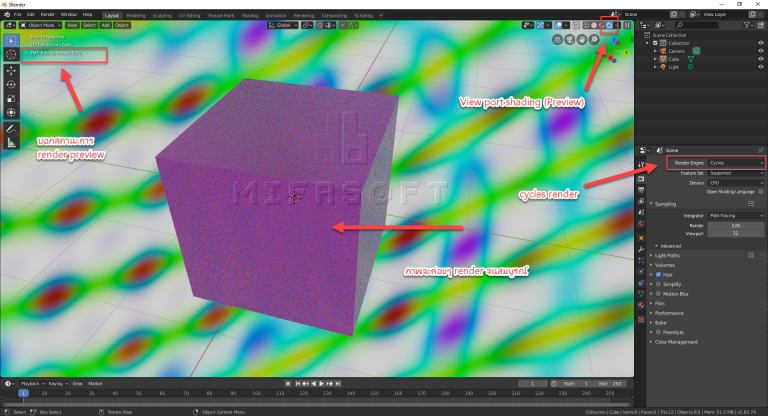The image size is (768, 416).
Task: Select the Move tool in the left toolbar
Action: [x=11, y=70]
